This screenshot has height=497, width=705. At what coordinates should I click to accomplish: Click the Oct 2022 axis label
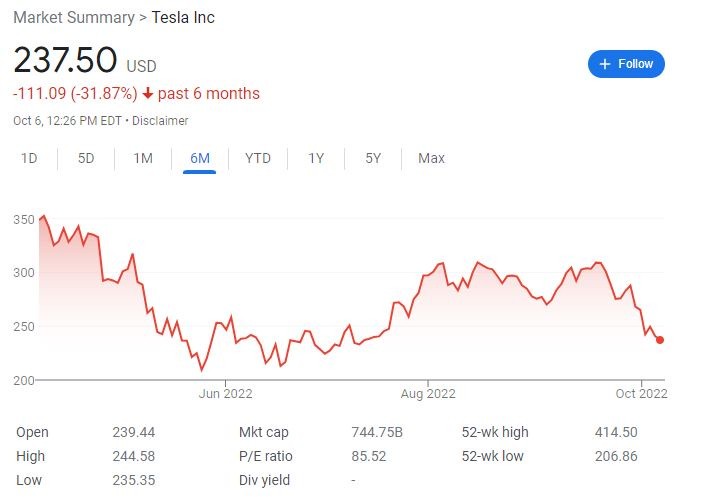click(x=640, y=394)
